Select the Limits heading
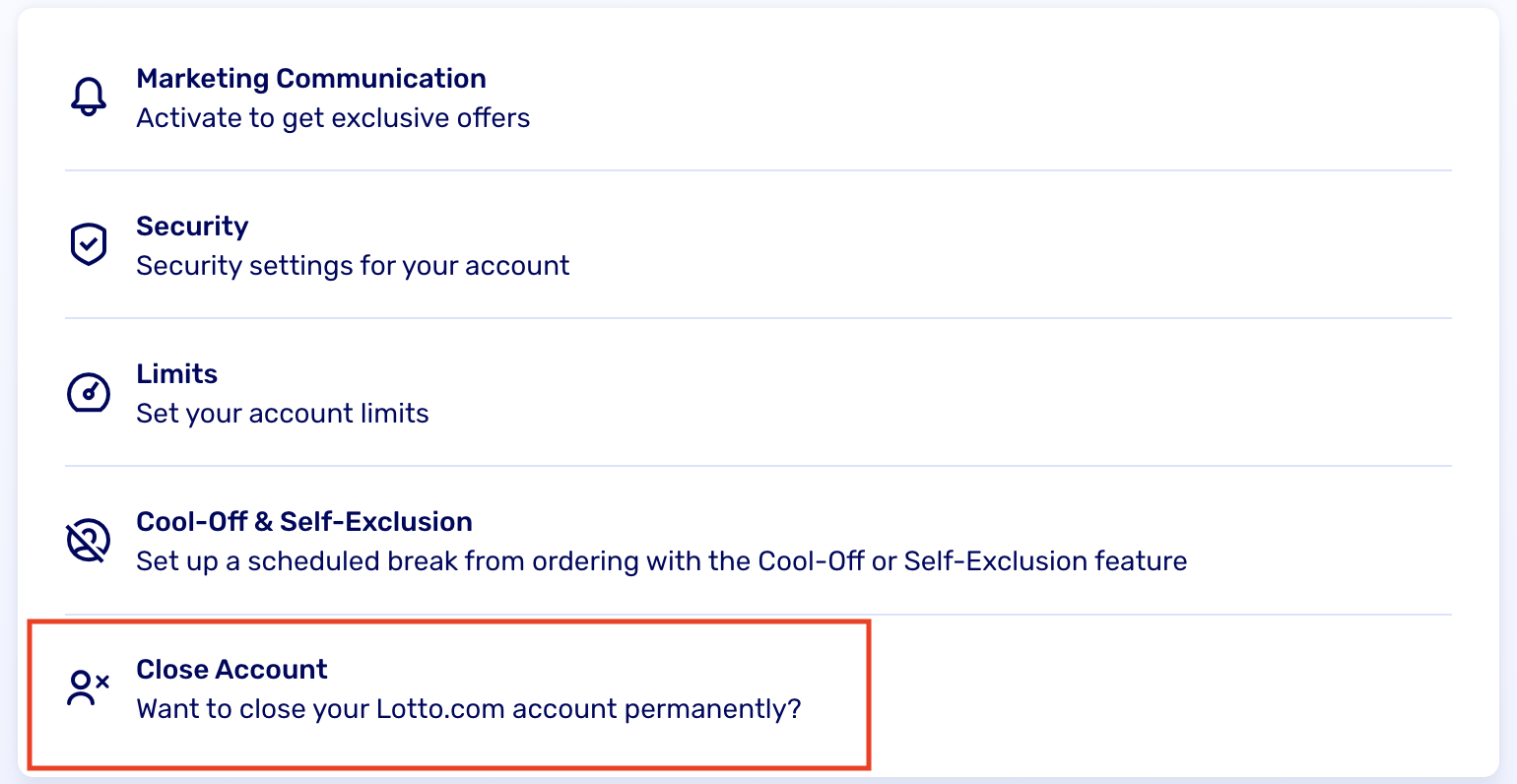This screenshot has height=784, width=1517. tap(177, 374)
